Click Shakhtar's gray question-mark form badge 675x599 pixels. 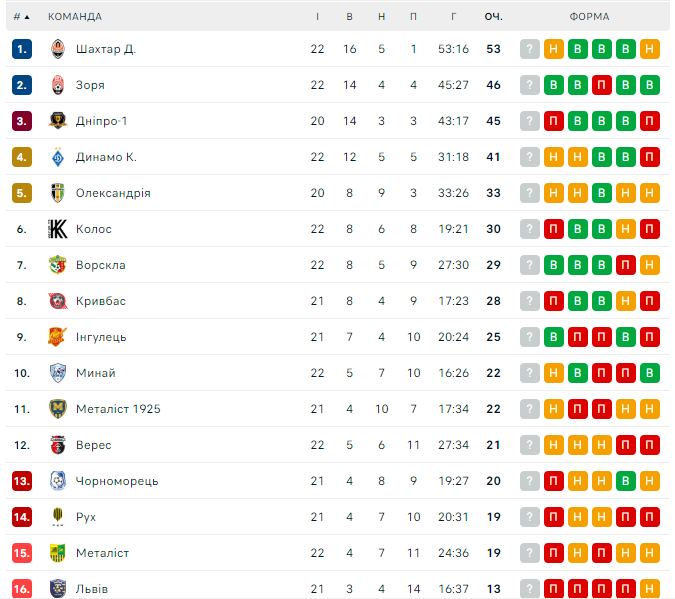(x=530, y=49)
